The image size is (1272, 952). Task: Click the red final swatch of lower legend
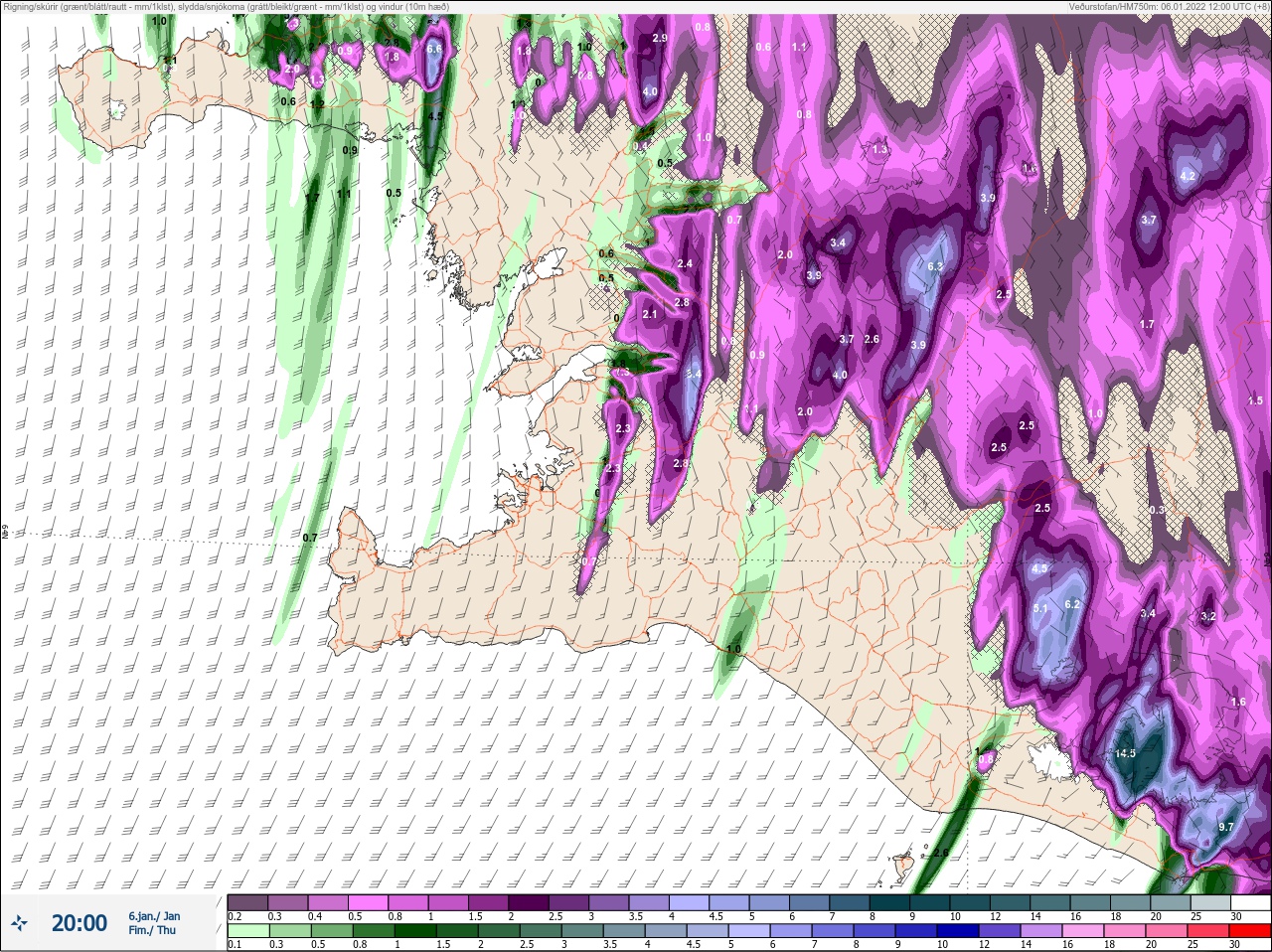[1249, 930]
